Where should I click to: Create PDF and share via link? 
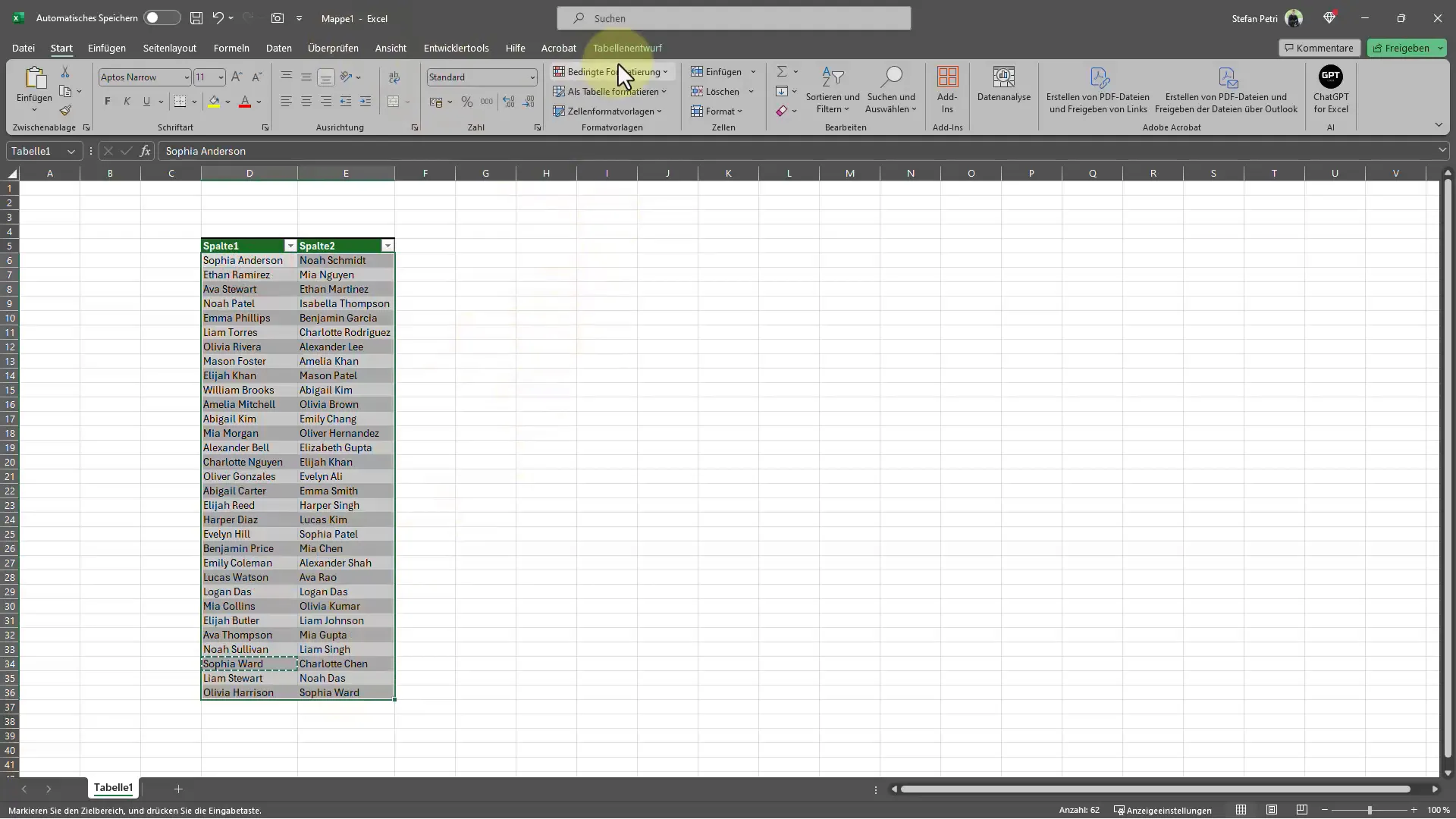pyautogui.click(x=1098, y=89)
